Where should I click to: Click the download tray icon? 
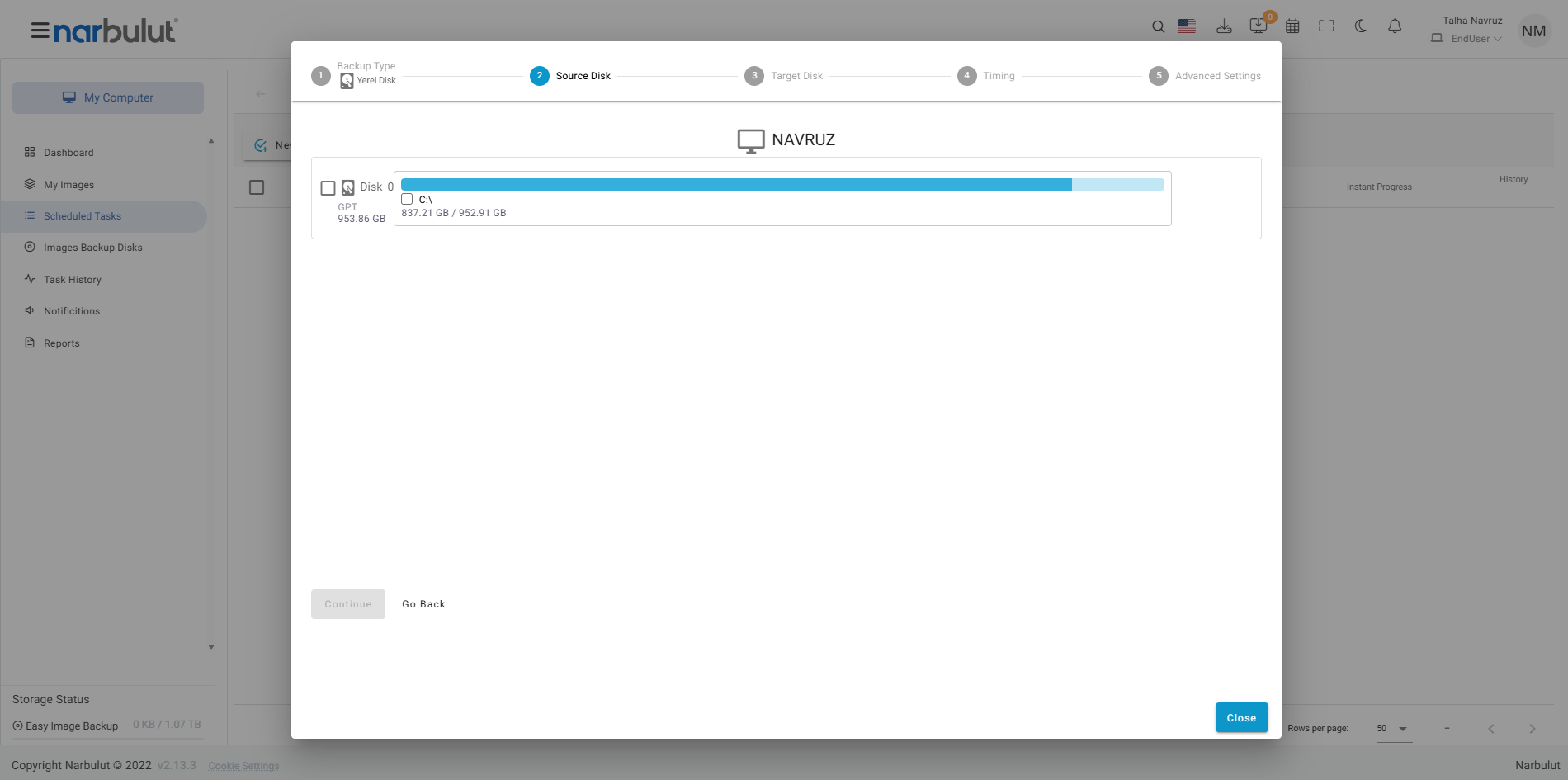pyautogui.click(x=1224, y=27)
